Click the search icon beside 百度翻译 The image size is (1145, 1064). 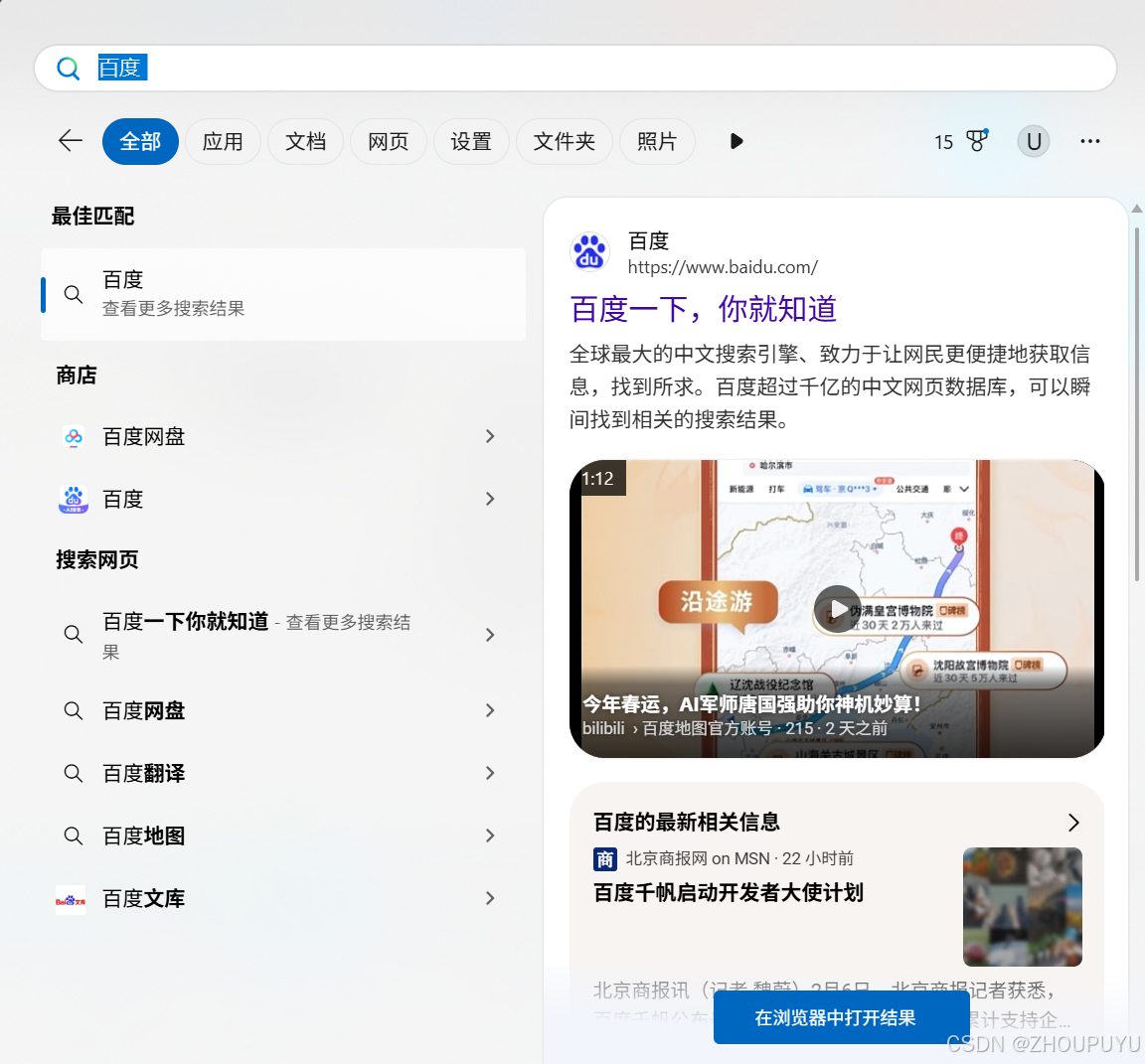click(73, 773)
